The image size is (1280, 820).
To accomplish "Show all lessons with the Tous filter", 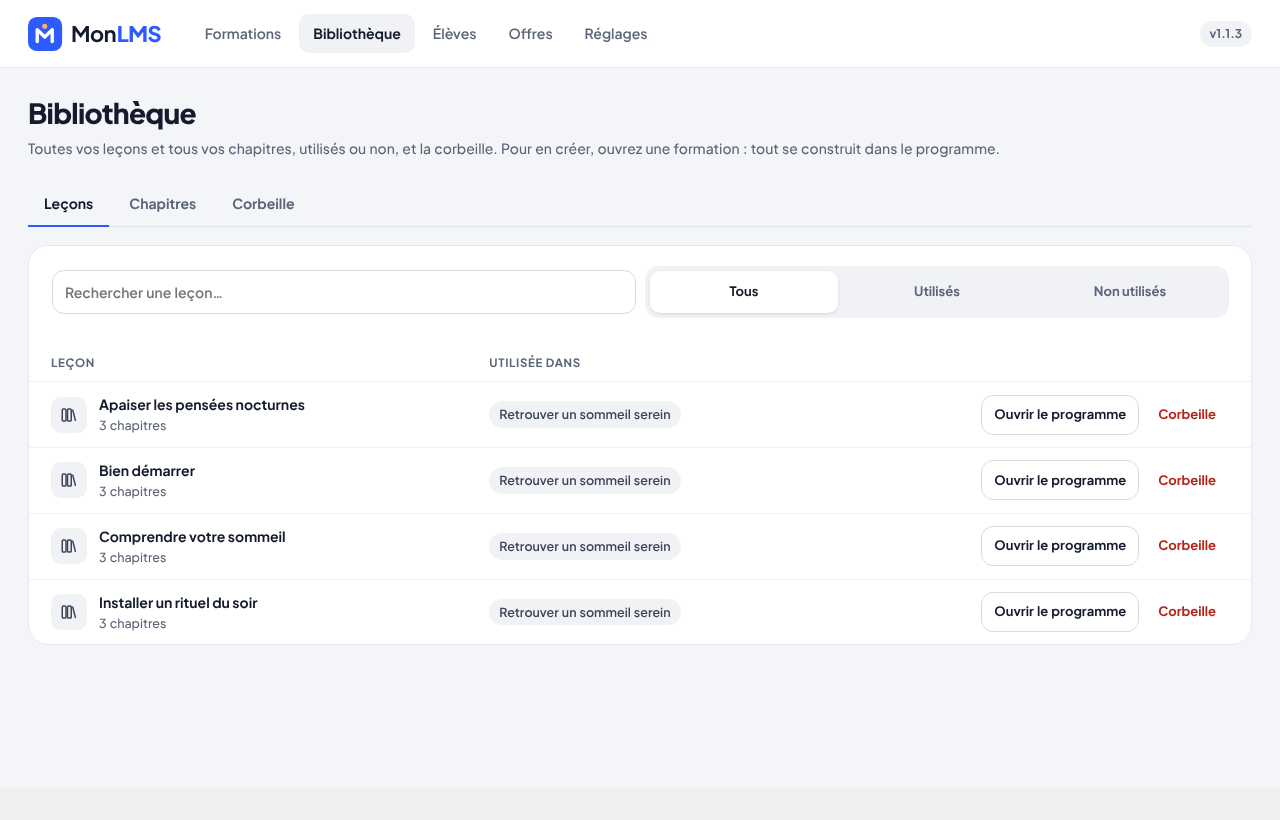I will (744, 292).
